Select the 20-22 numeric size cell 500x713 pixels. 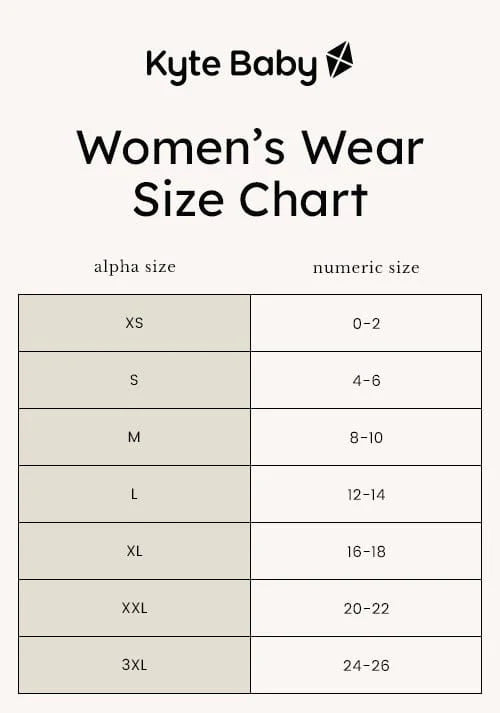point(366,608)
